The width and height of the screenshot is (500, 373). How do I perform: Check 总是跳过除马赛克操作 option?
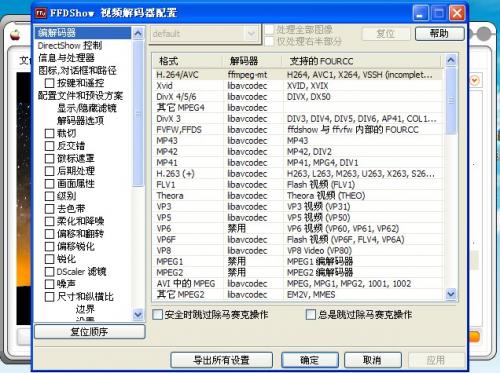[x=311, y=314]
